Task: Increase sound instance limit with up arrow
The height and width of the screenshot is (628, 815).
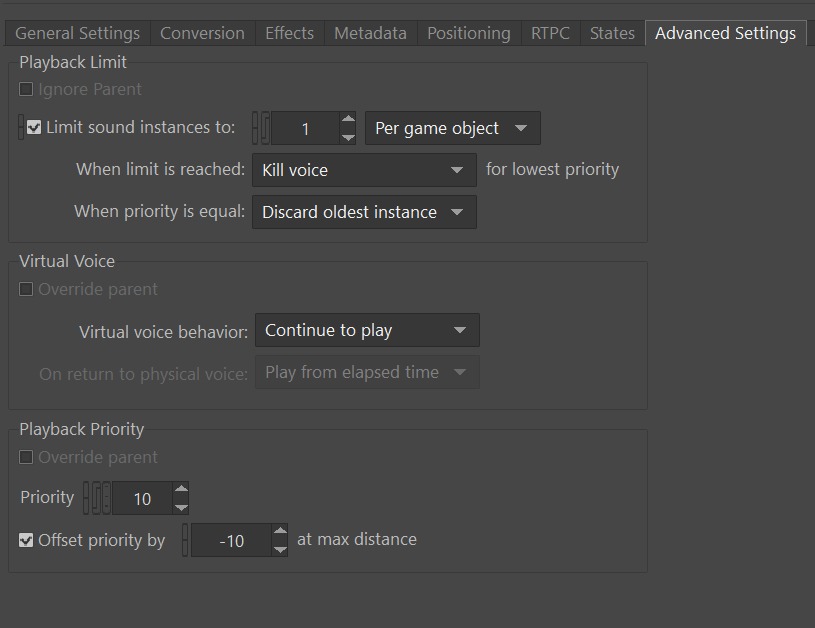Action: (348, 119)
